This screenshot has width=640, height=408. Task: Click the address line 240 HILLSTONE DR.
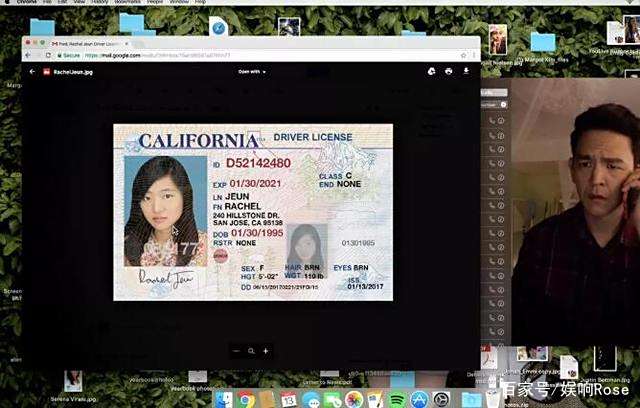[x=246, y=215]
